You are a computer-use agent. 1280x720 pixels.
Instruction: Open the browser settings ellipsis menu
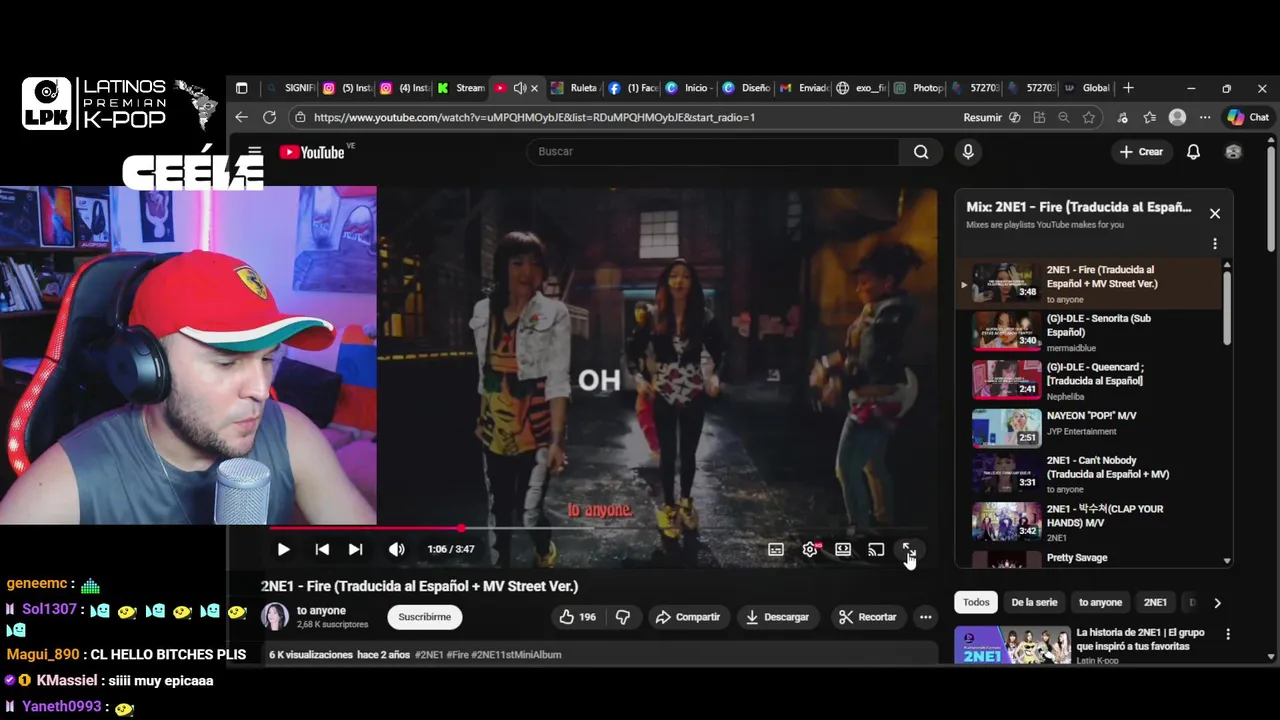tap(1205, 117)
